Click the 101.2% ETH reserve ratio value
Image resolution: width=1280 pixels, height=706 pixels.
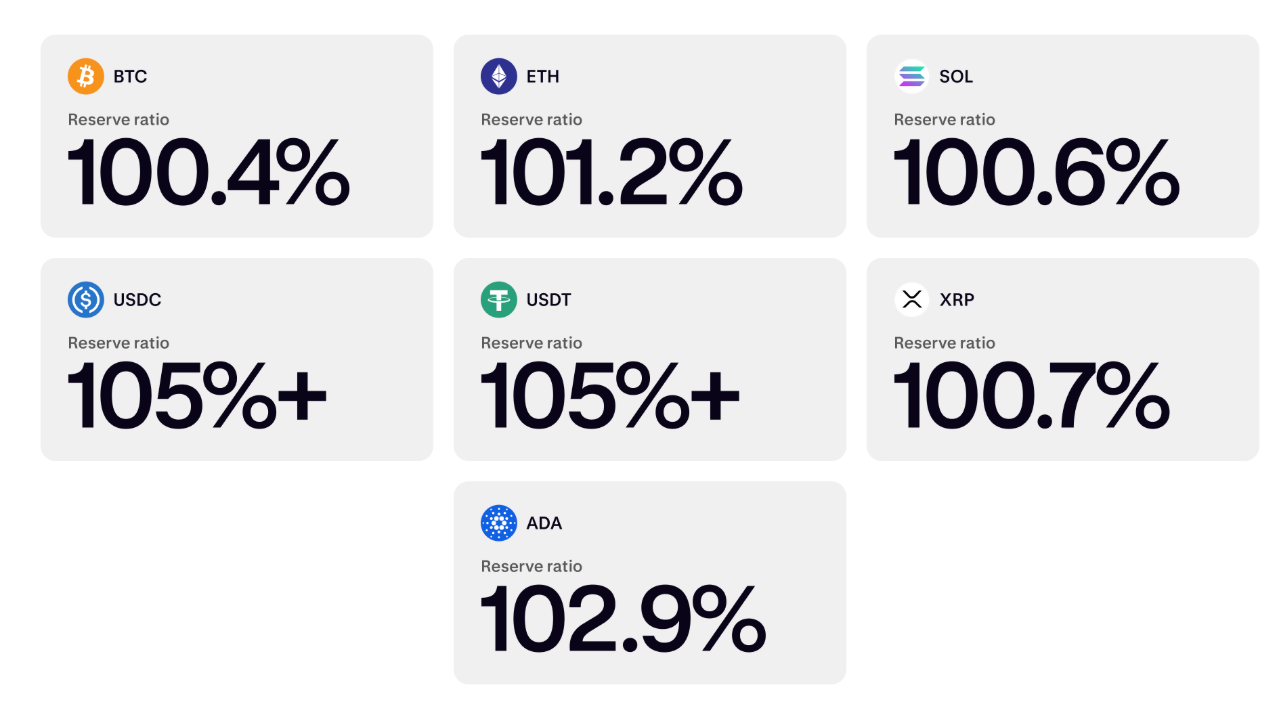point(611,172)
